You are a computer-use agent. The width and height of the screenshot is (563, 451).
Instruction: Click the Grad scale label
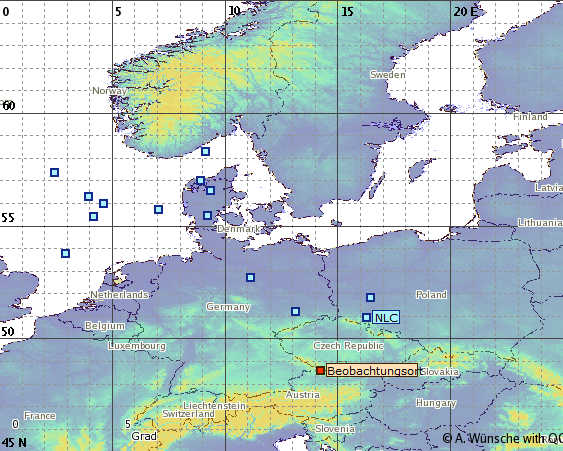coord(144,436)
